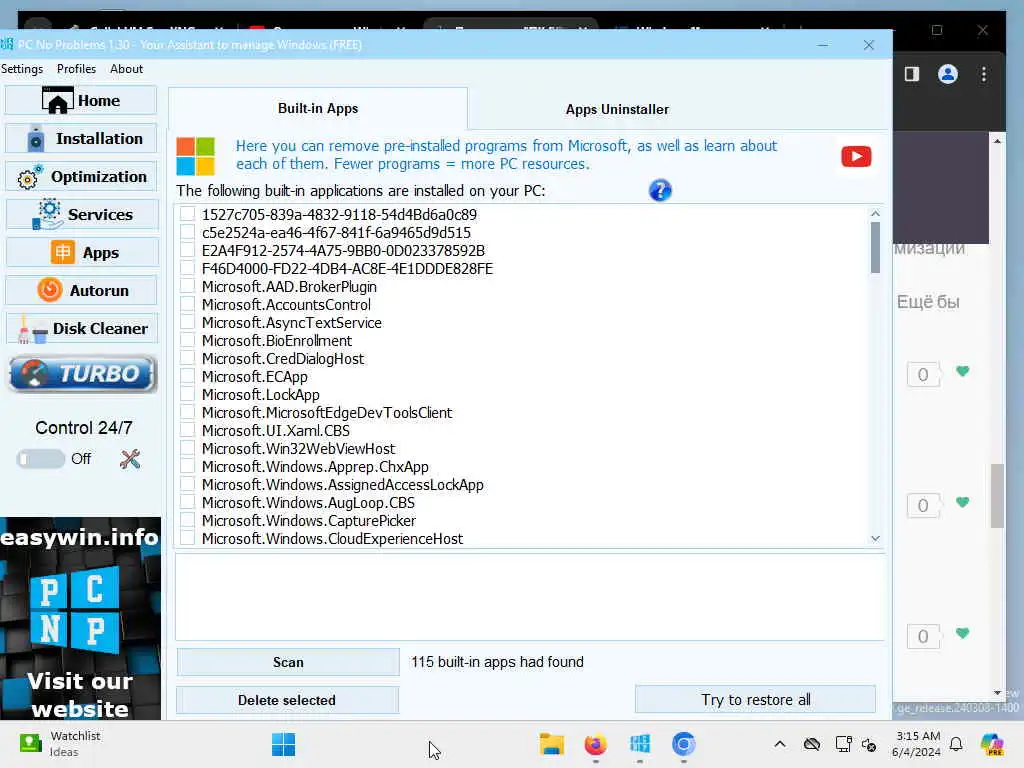Open Control 24/7 tools wrench icon

[x=130, y=459]
